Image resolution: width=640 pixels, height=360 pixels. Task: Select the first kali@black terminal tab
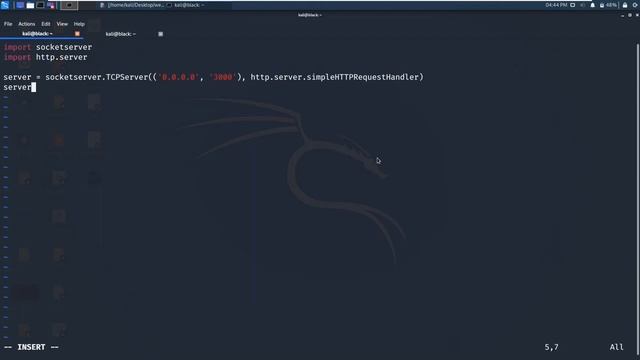37,34
